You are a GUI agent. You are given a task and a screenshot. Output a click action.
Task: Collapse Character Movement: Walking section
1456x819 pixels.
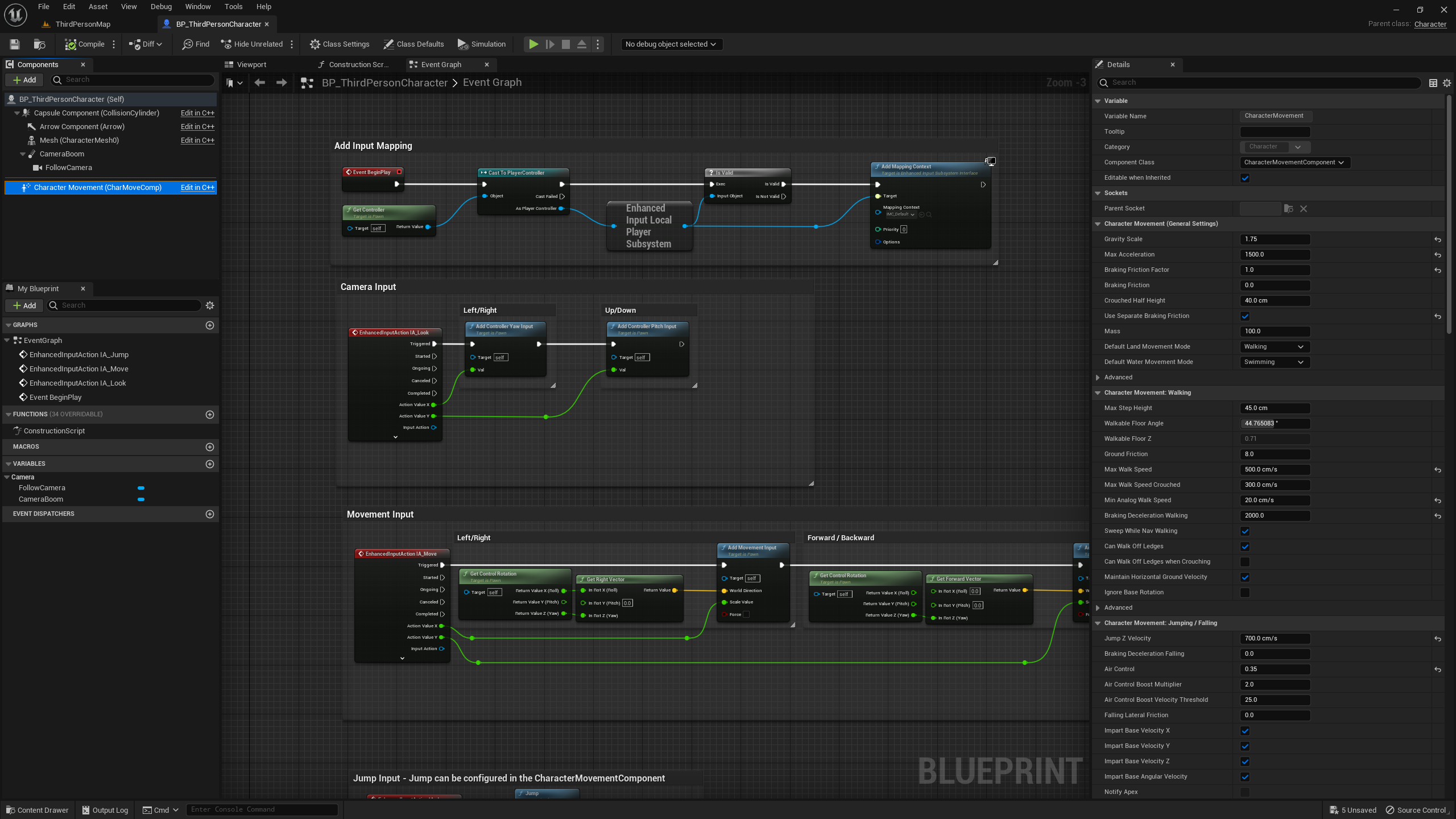pos(1098,393)
